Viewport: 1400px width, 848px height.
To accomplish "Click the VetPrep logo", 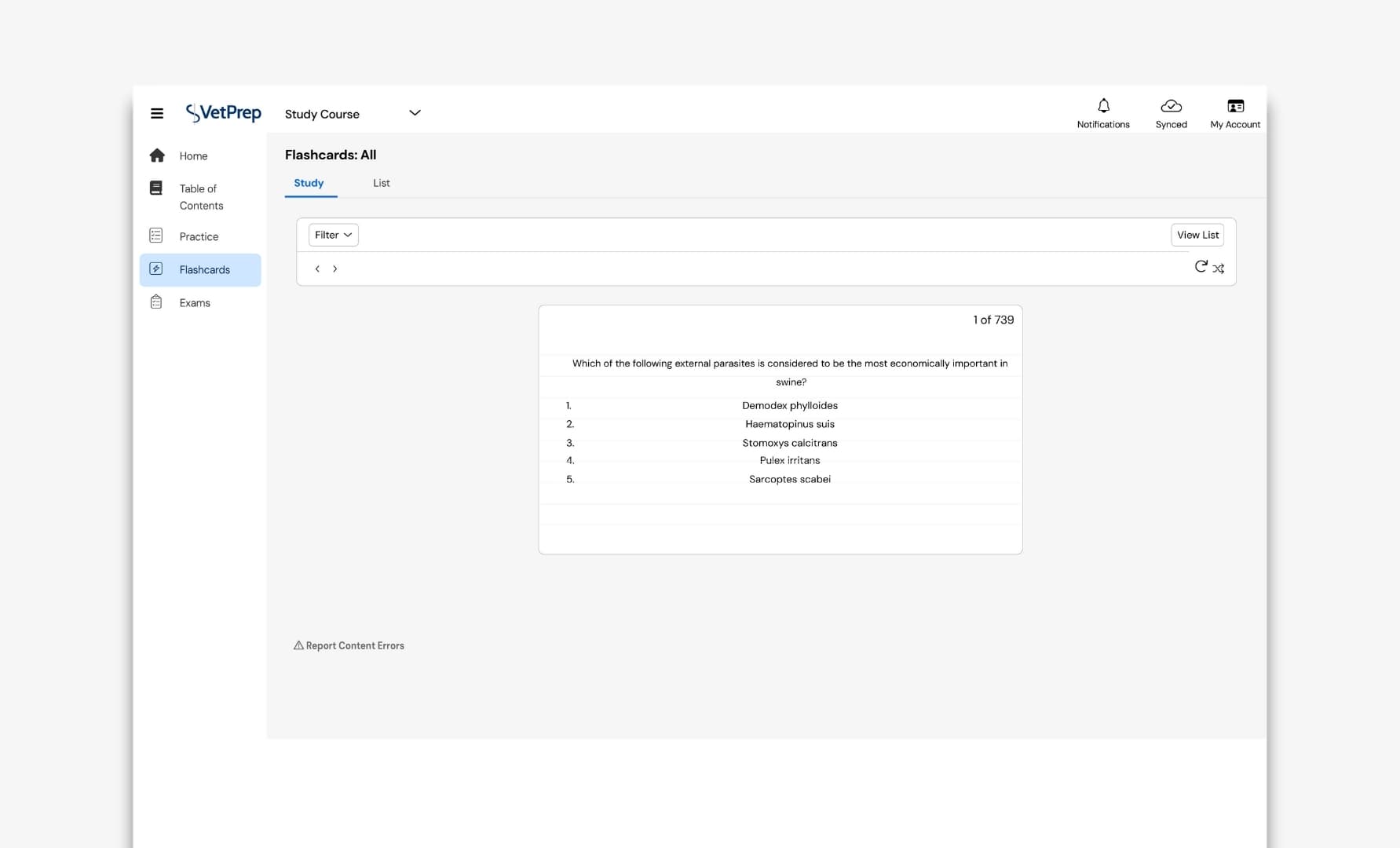I will click(223, 112).
